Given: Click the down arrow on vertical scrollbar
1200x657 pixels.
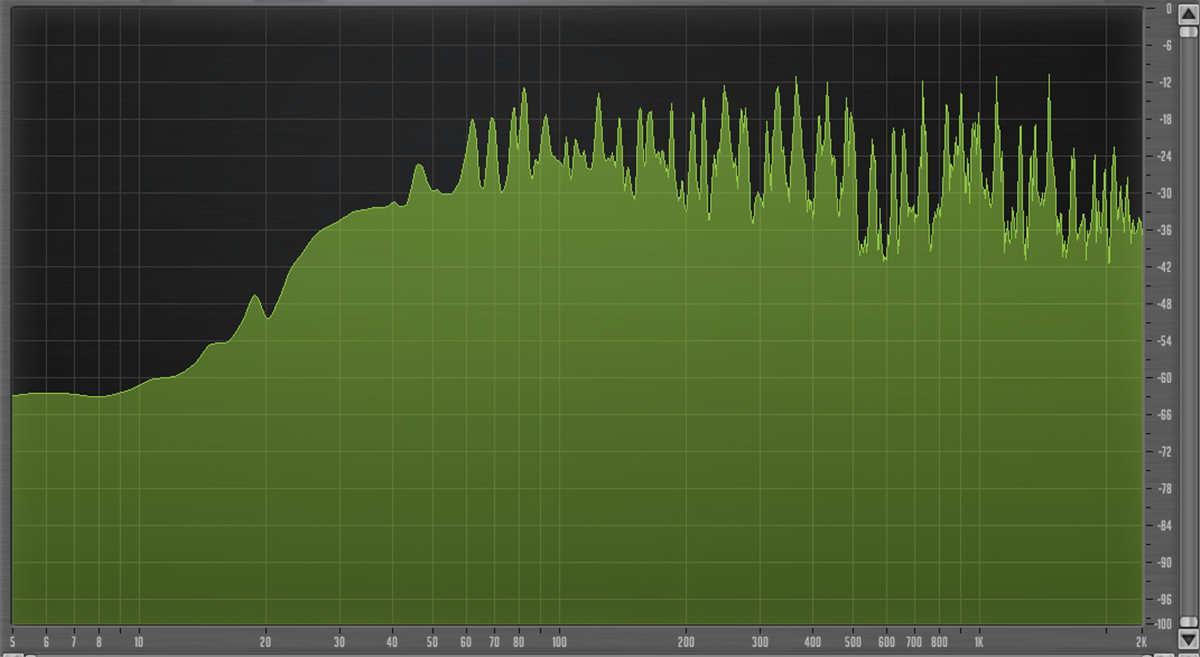Looking at the screenshot, I should click(x=1187, y=637).
